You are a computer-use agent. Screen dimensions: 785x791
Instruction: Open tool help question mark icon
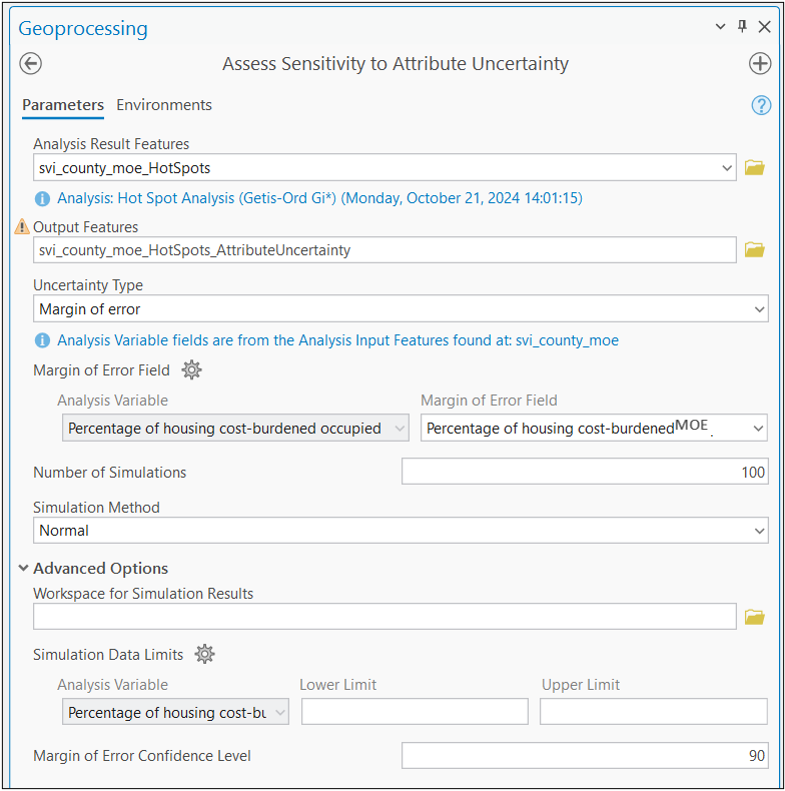[x=761, y=105]
